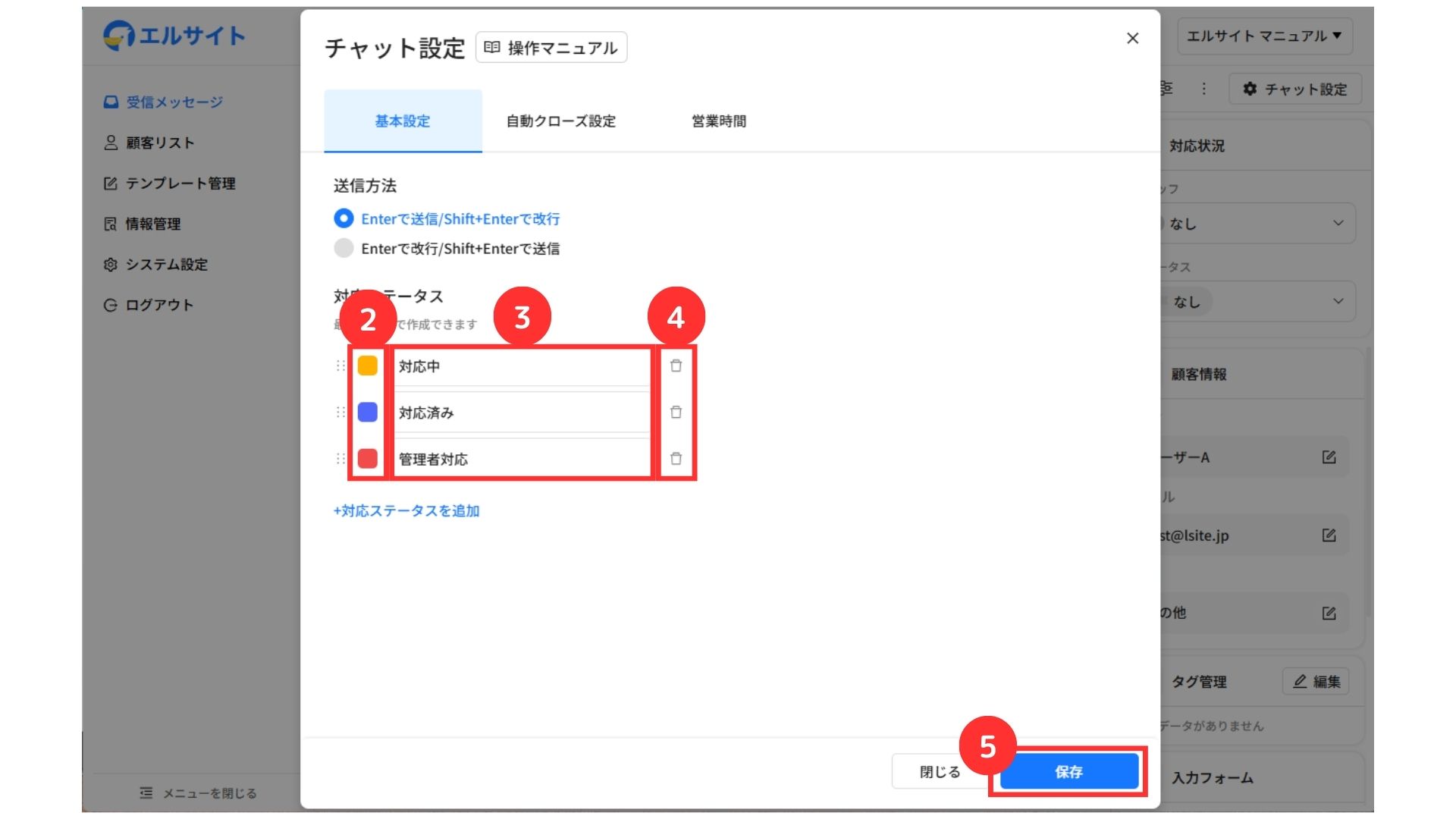Open the エルサイト マニュアル account dropdown
Viewport: 1456px width, 819px height.
tap(1264, 36)
